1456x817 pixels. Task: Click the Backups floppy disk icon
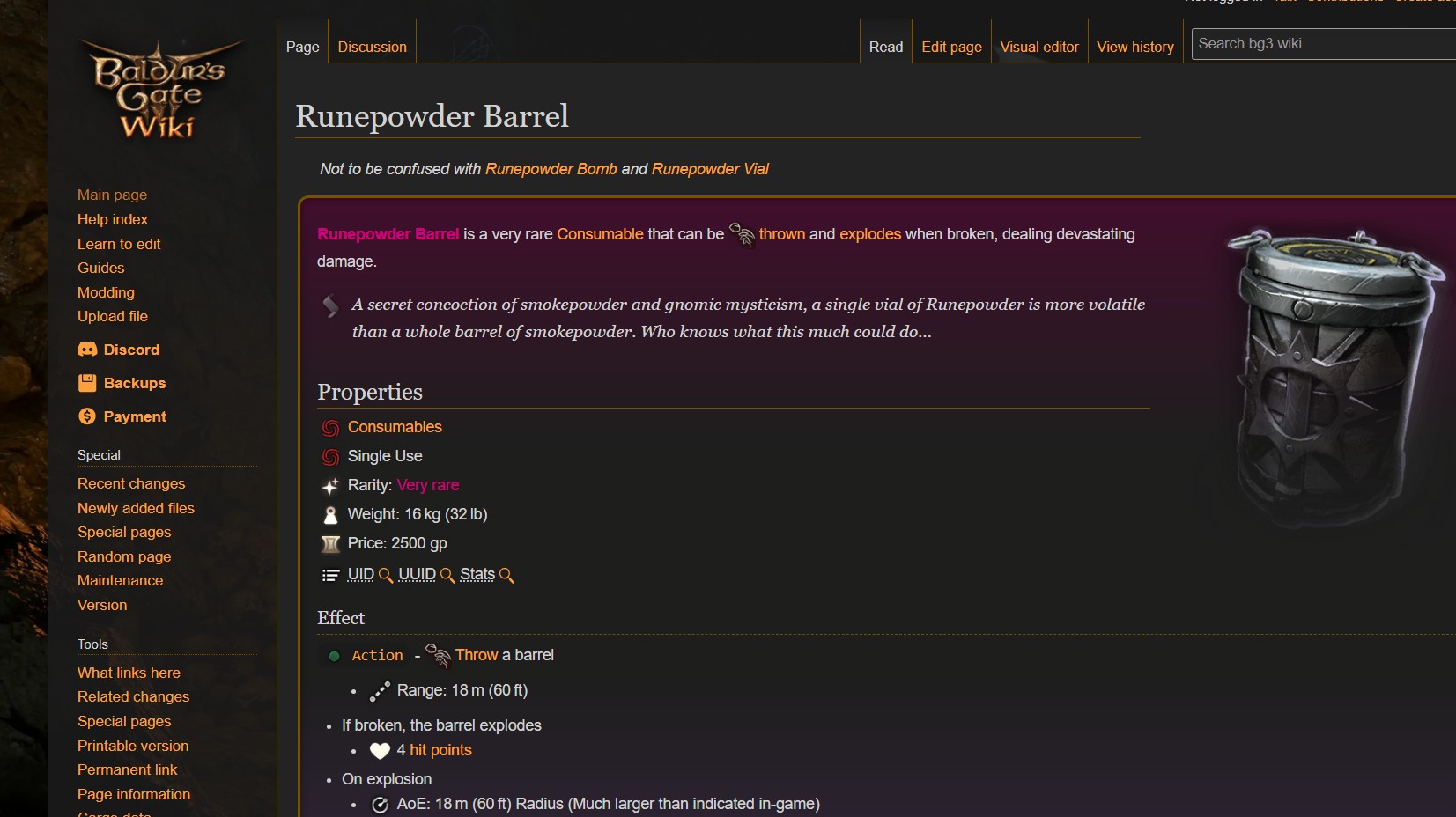click(x=87, y=383)
